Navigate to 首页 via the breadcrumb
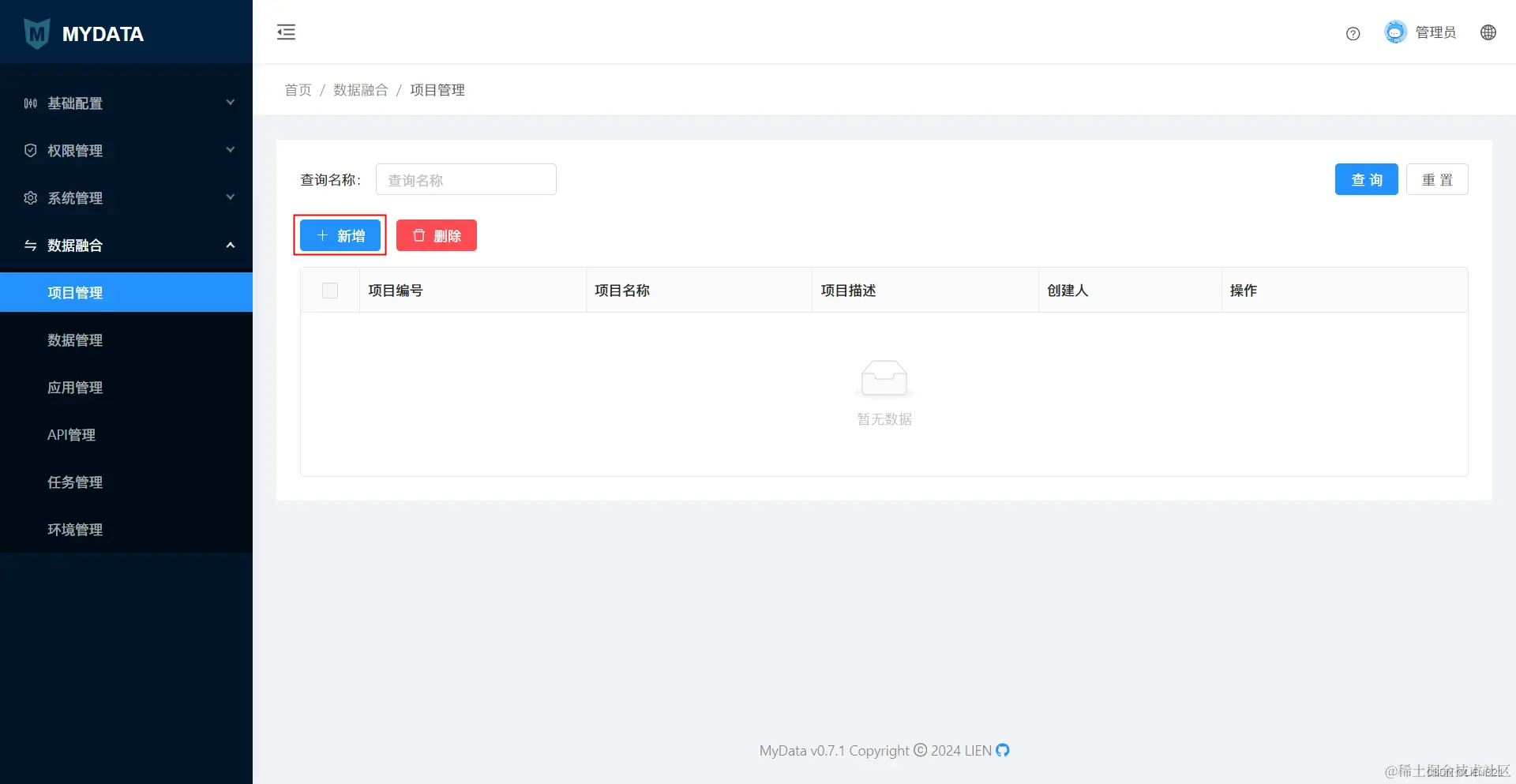This screenshot has height=784, width=1516. (x=298, y=89)
